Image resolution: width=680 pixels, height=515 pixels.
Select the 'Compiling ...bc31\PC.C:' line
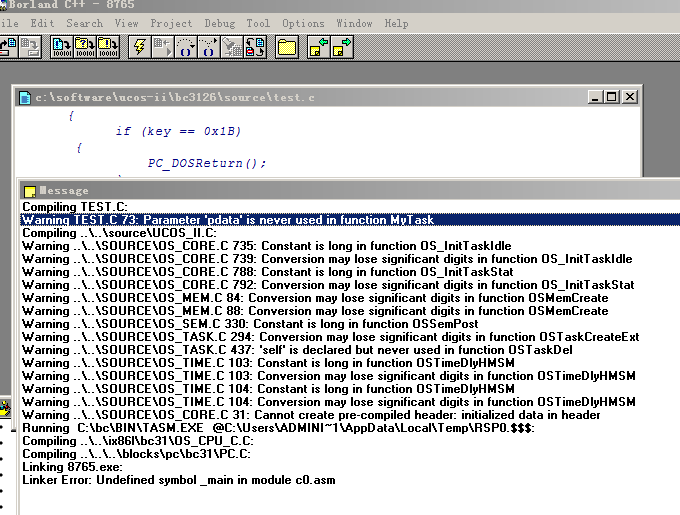[350, 454]
